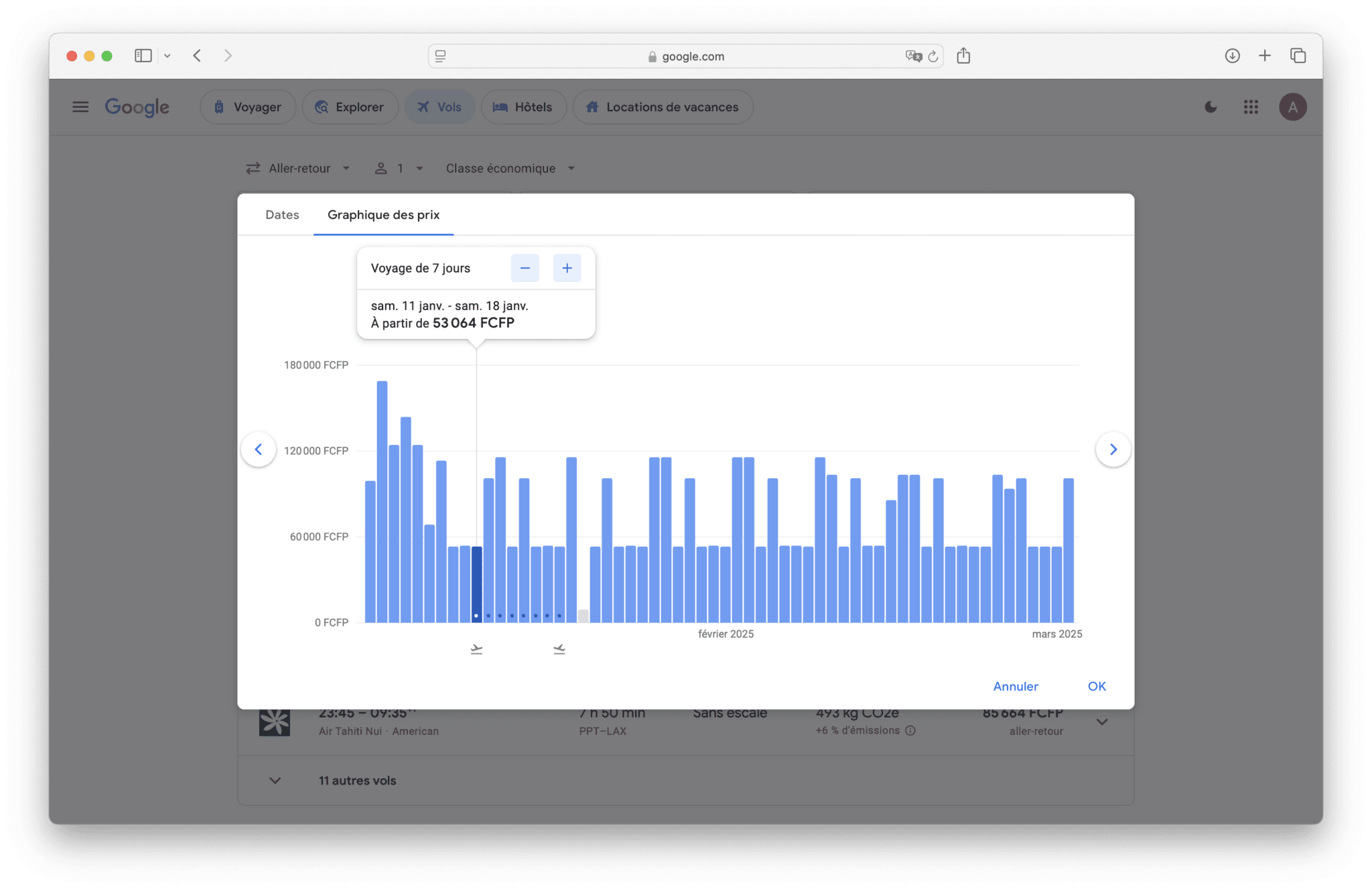Click the round-trip arrows icon
The width and height of the screenshot is (1372, 889).
253,169
